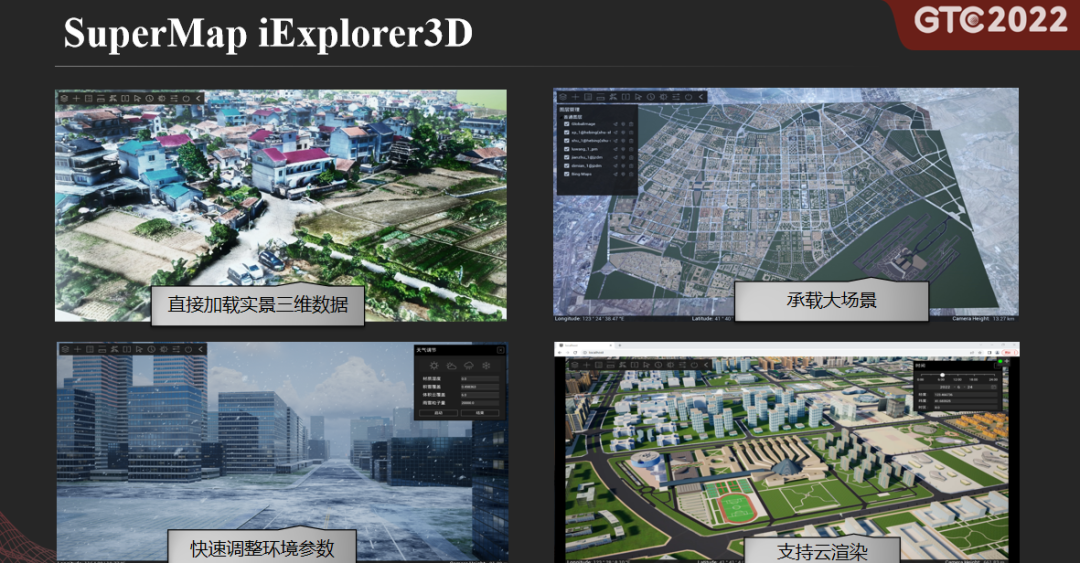Uncheck the sp_1@hebing layer checkbox

567,132
